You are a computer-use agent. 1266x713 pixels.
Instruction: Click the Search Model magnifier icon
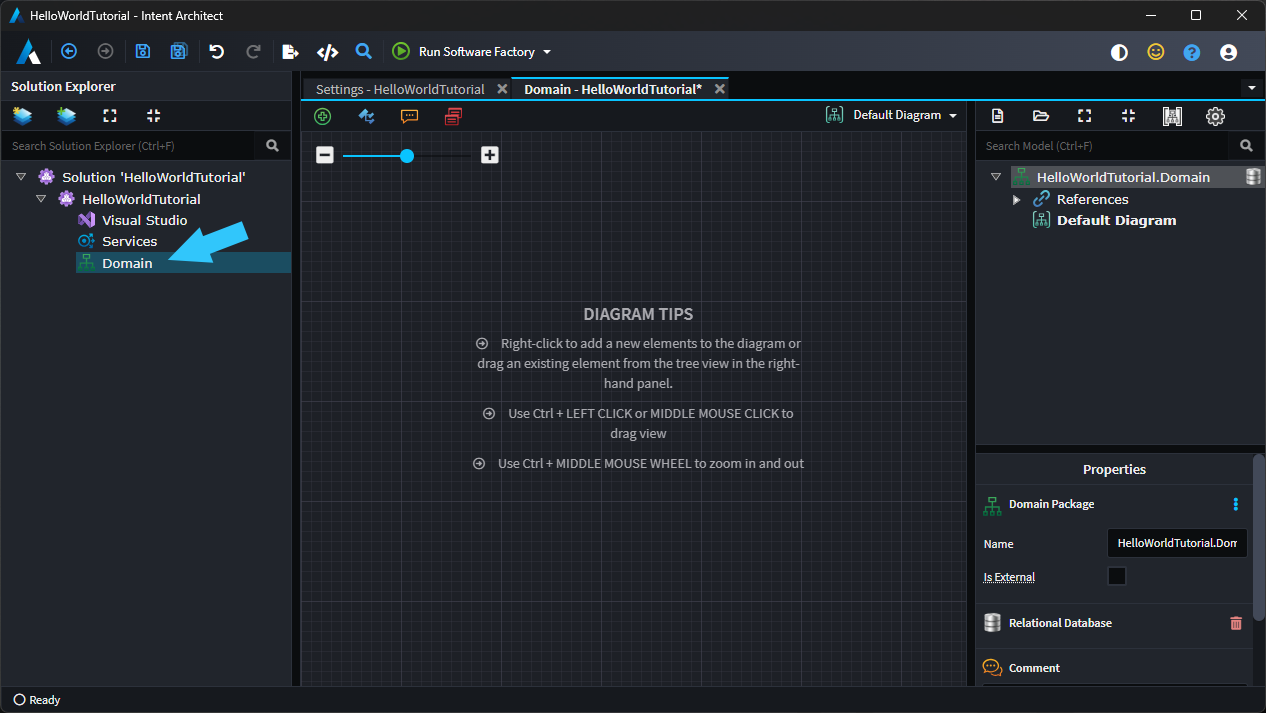click(1246, 146)
